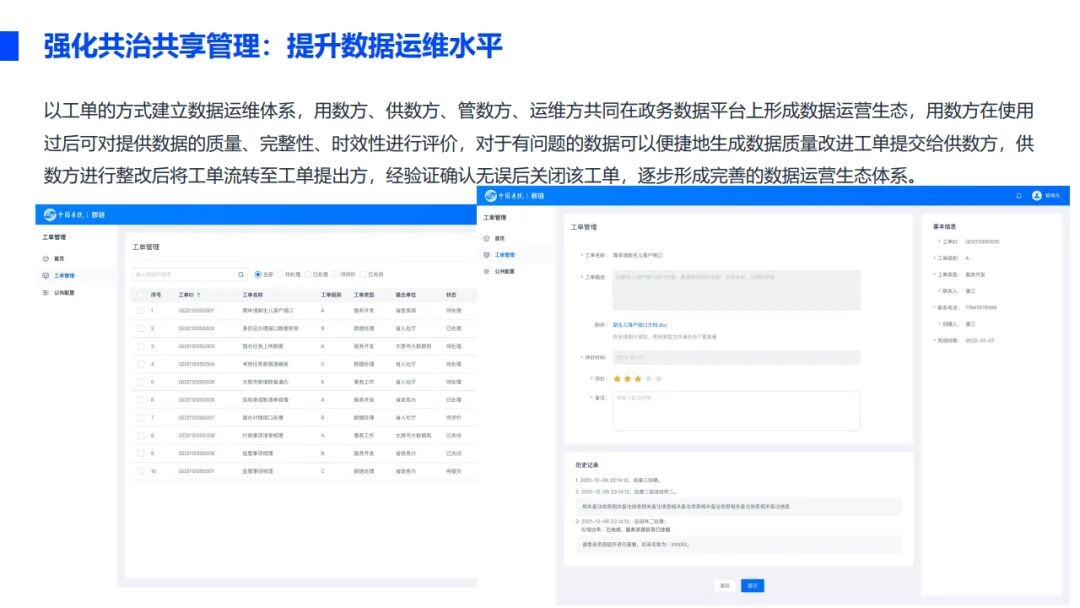
Task: Click the 工单名称 column header
Action: coord(253,295)
